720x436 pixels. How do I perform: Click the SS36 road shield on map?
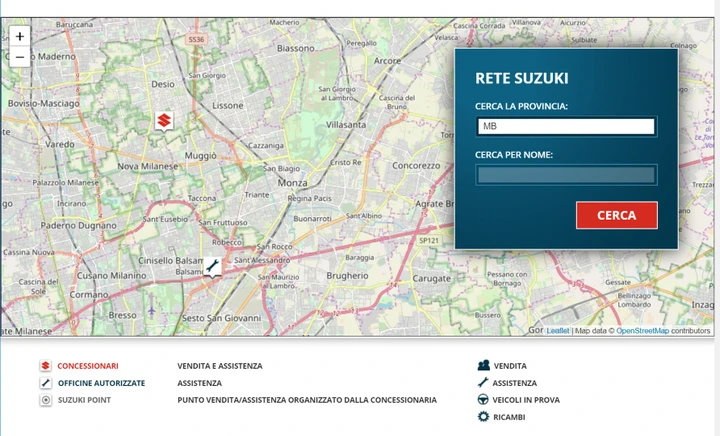pyautogui.click(x=196, y=39)
